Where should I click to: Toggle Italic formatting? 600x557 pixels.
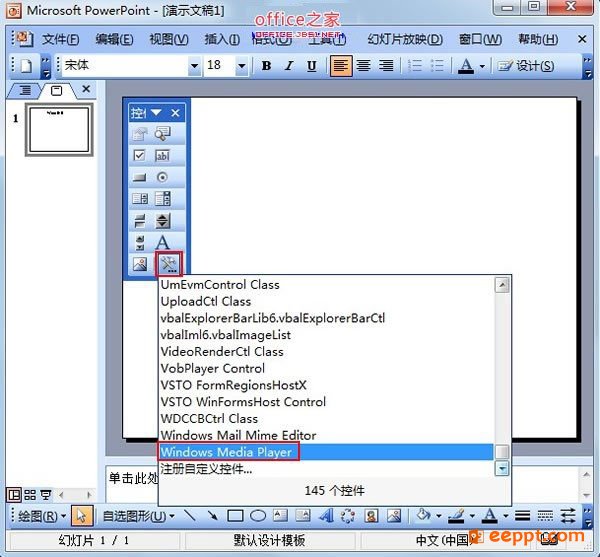289,66
